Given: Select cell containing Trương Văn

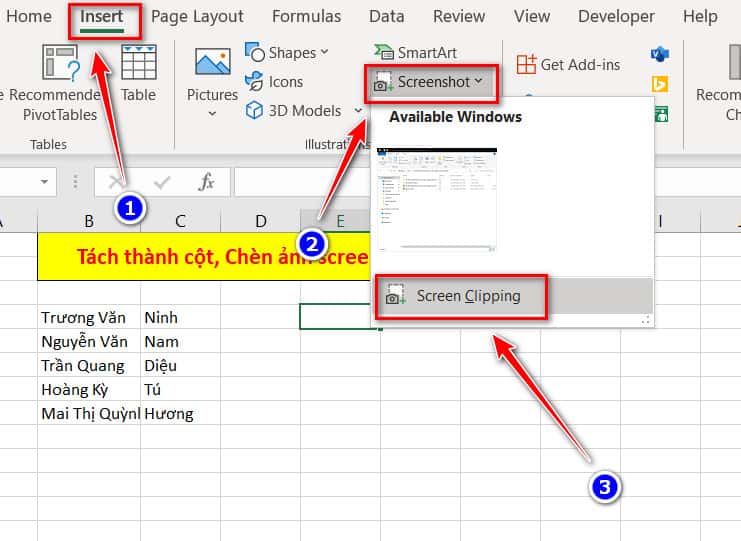Looking at the screenshot, I should click(x=89, y=317).
